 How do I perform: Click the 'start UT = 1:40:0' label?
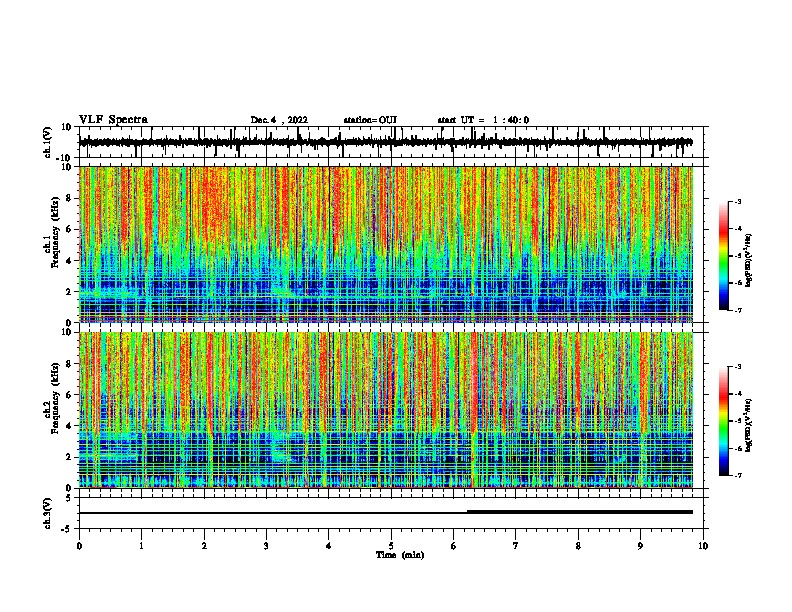click(x=483, y=120)
